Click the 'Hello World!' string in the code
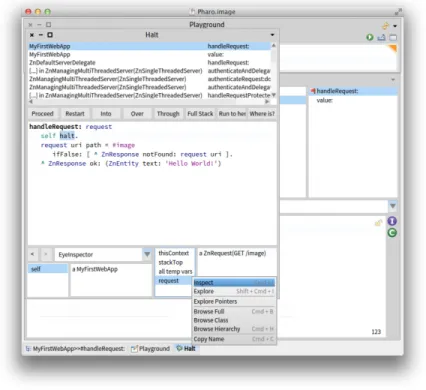 click(191, 164)
